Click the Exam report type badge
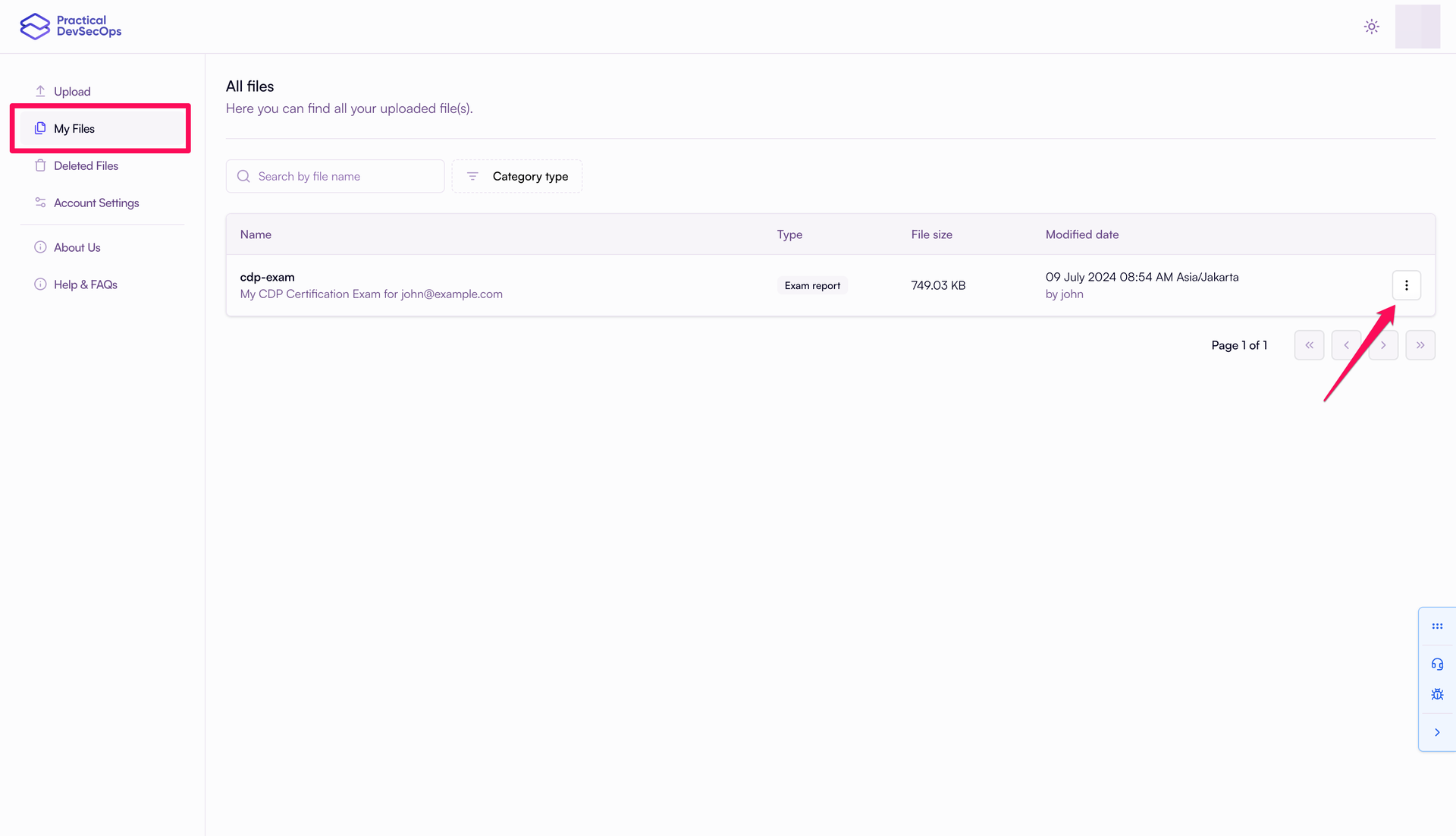 point(812,286)
